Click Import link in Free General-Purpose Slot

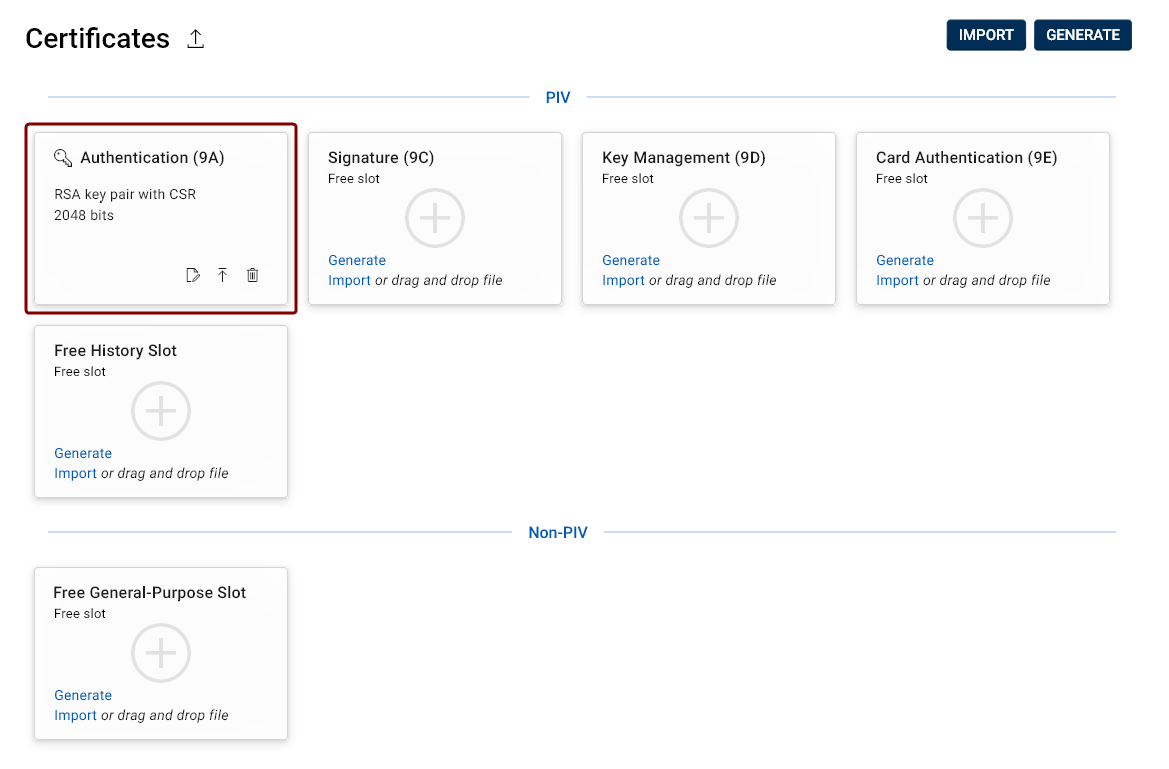click(75, 715)
